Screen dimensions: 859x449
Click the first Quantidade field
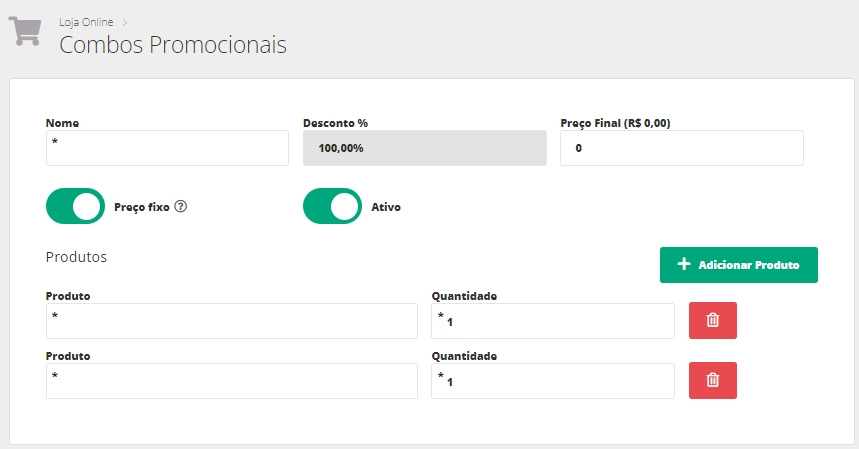click(553, 321)
